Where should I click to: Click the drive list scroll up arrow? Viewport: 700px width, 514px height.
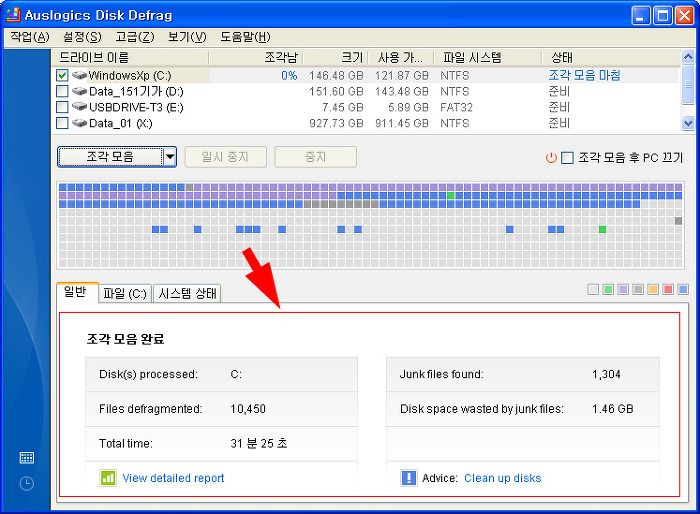pyautogui.click(x=688, y=57)
